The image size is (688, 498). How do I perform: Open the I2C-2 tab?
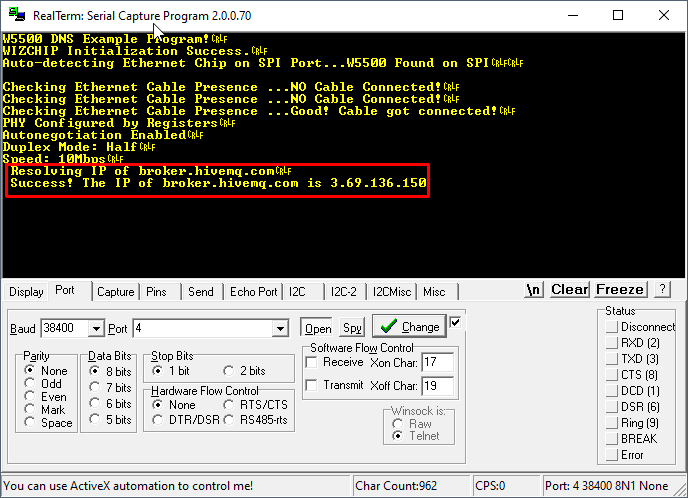[x=344, y=292]
